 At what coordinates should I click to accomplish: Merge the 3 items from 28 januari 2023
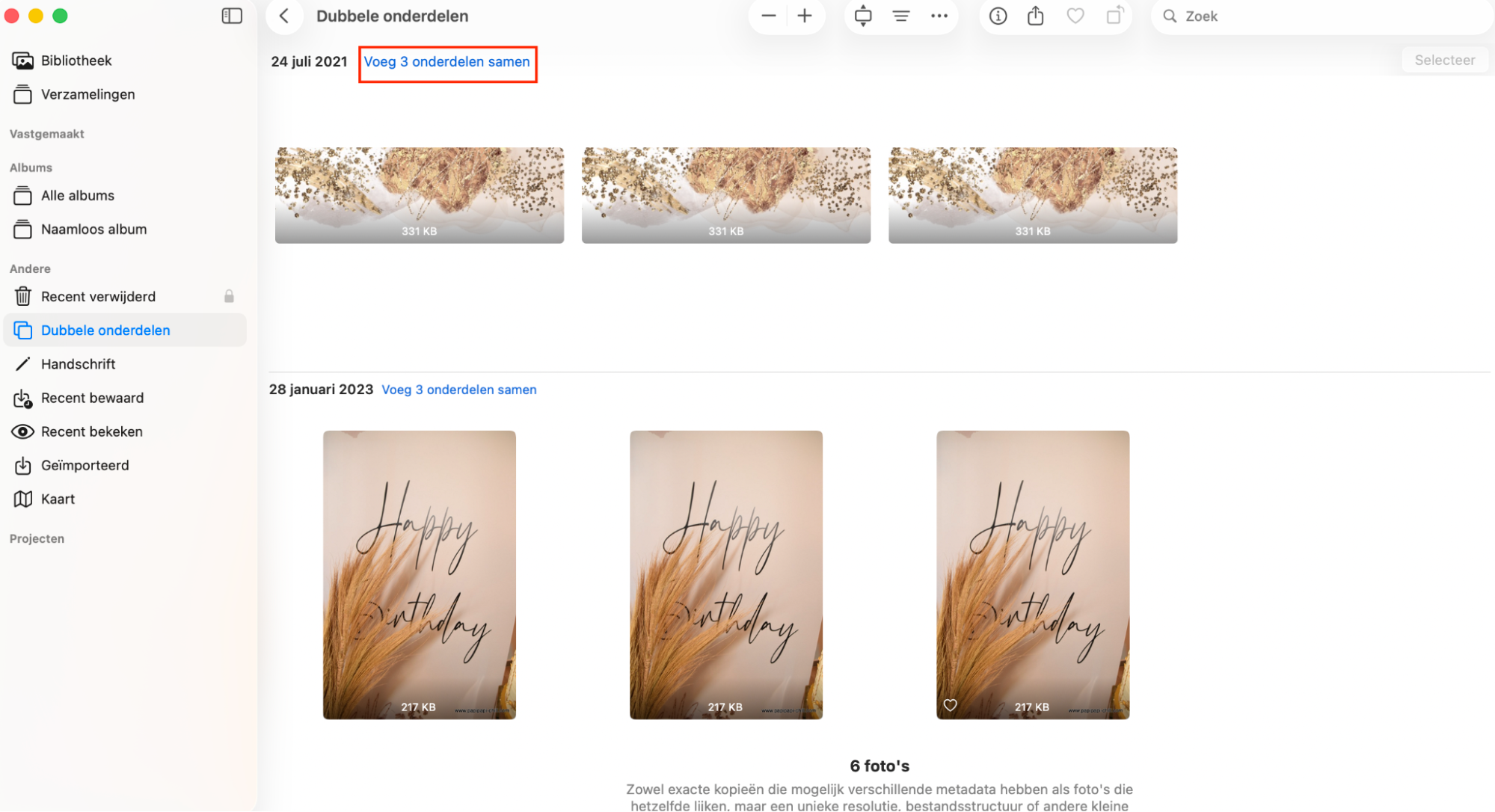pyautogui.click(x=458, y=390)
